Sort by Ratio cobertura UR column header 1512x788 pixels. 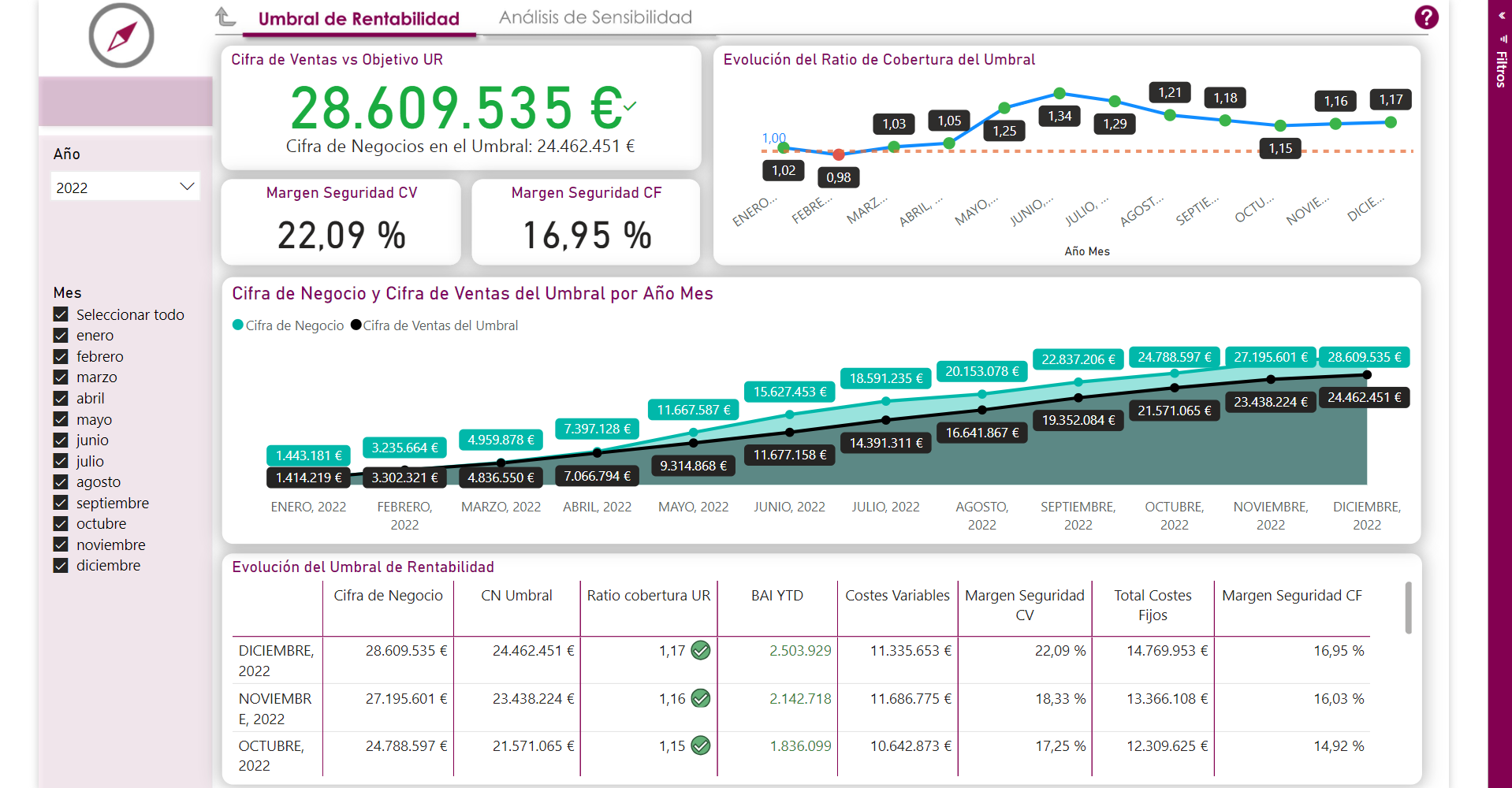point(649,596)
